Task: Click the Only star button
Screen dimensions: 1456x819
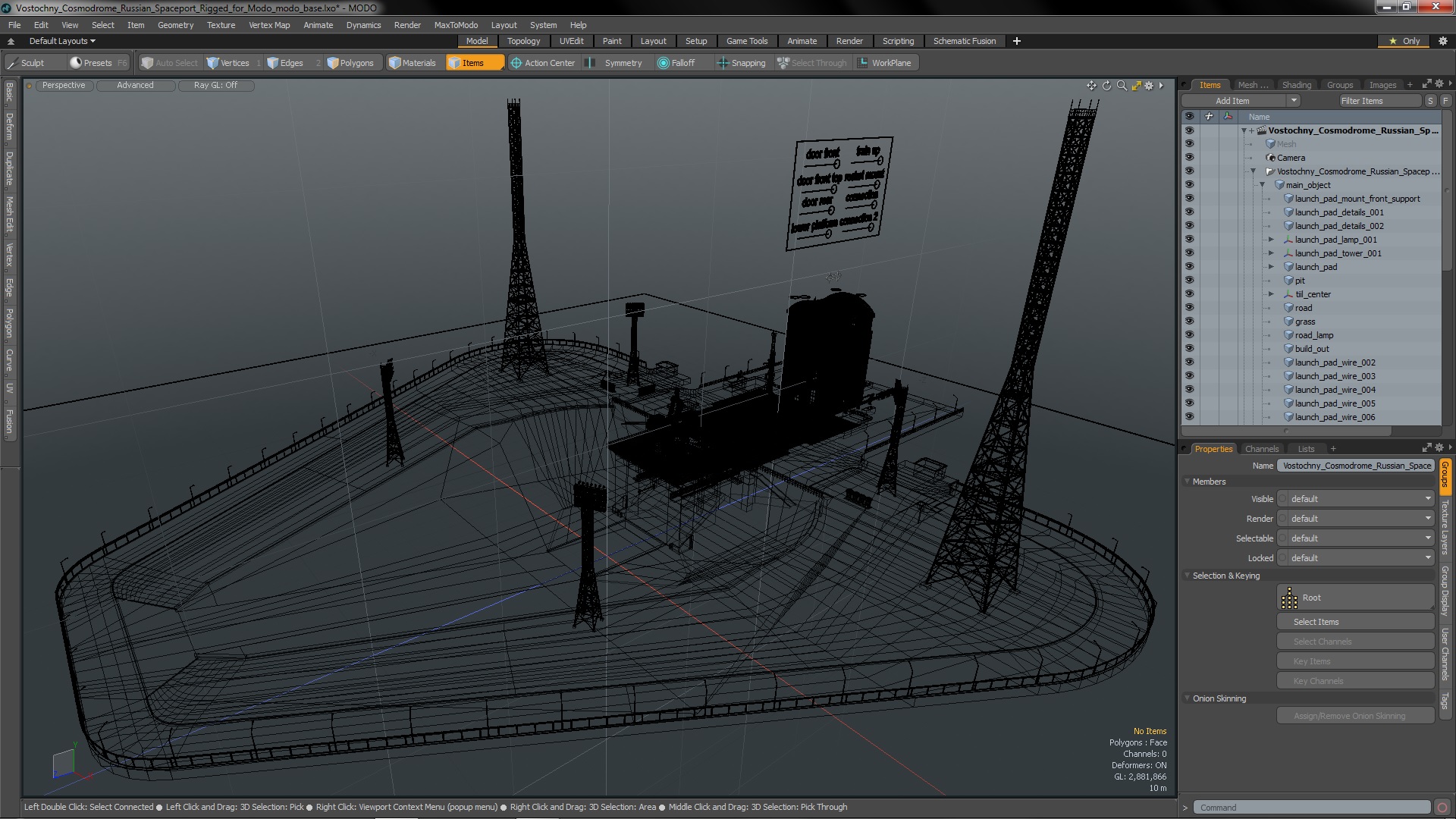Action: coord(1404,41)
